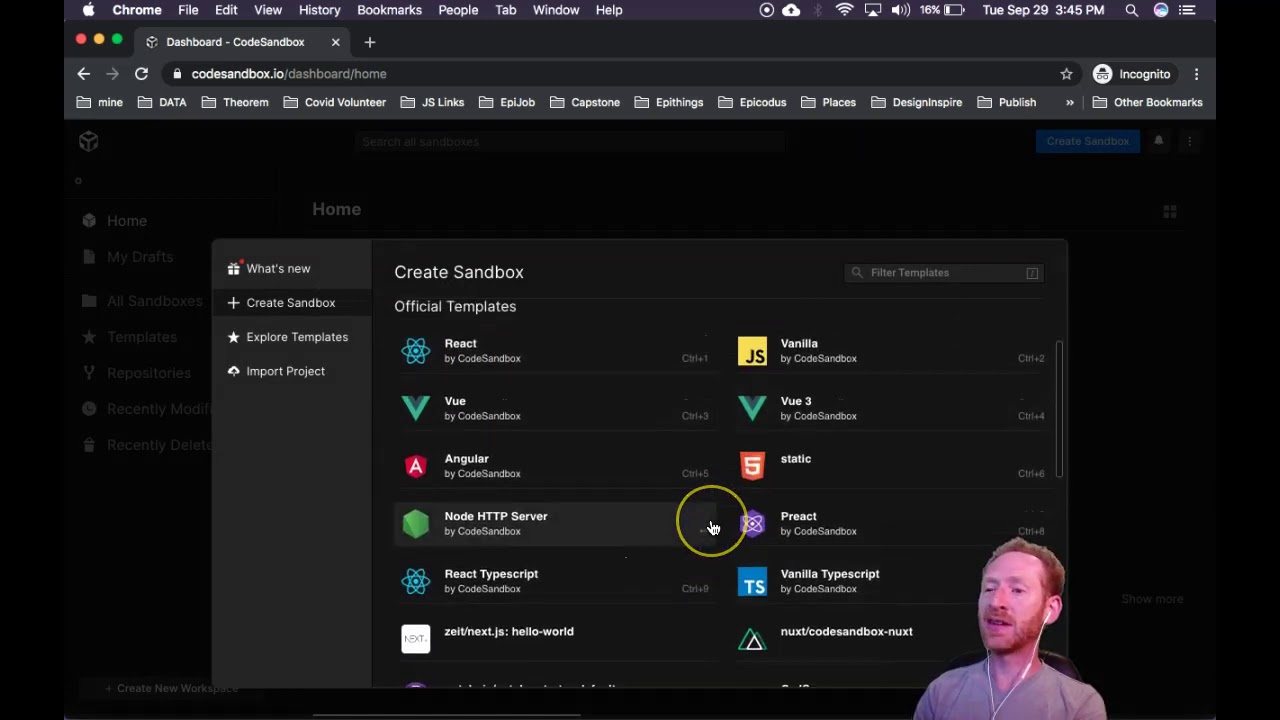Click the Incognito profile indicator

click(1132, 74)
